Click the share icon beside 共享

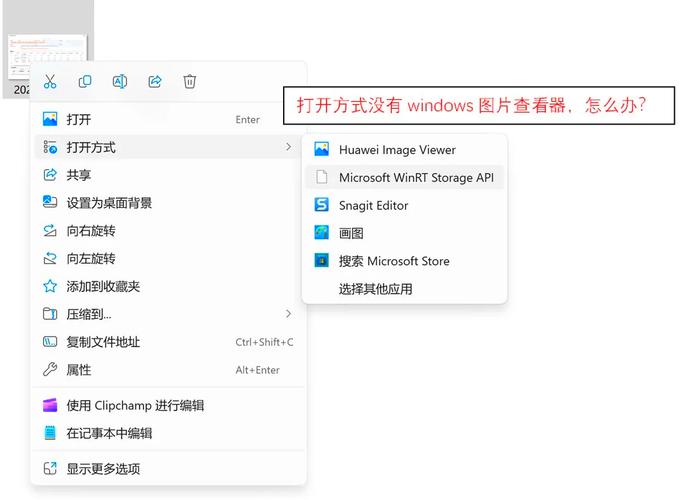click(50, 175)
